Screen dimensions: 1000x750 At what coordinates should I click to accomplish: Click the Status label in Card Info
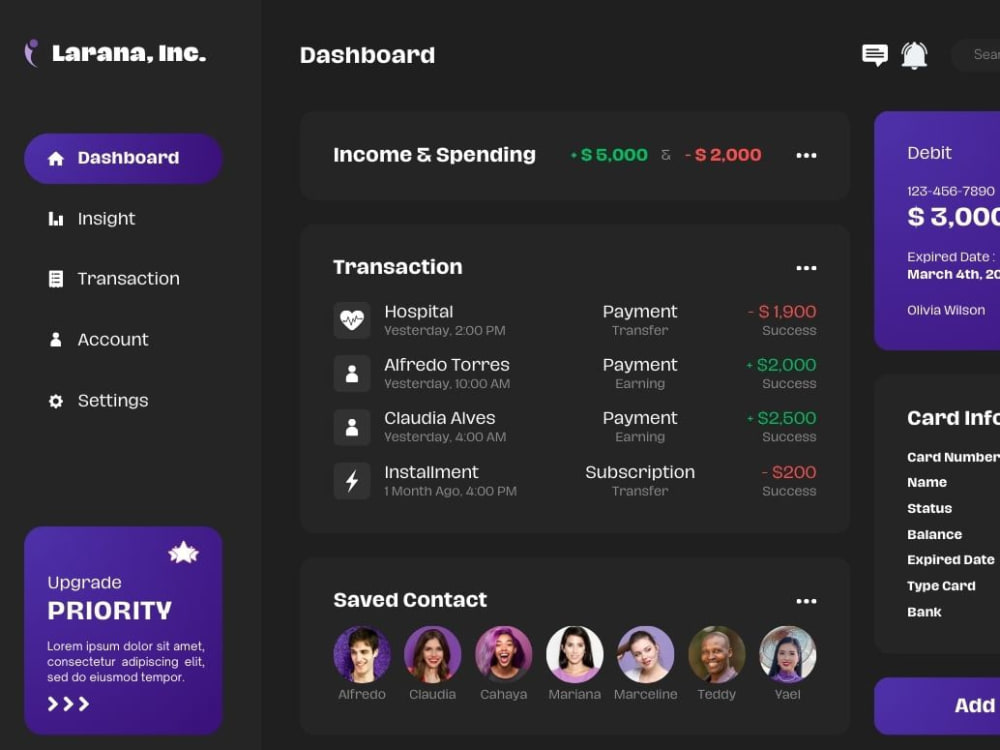click(x=929, y=508)
